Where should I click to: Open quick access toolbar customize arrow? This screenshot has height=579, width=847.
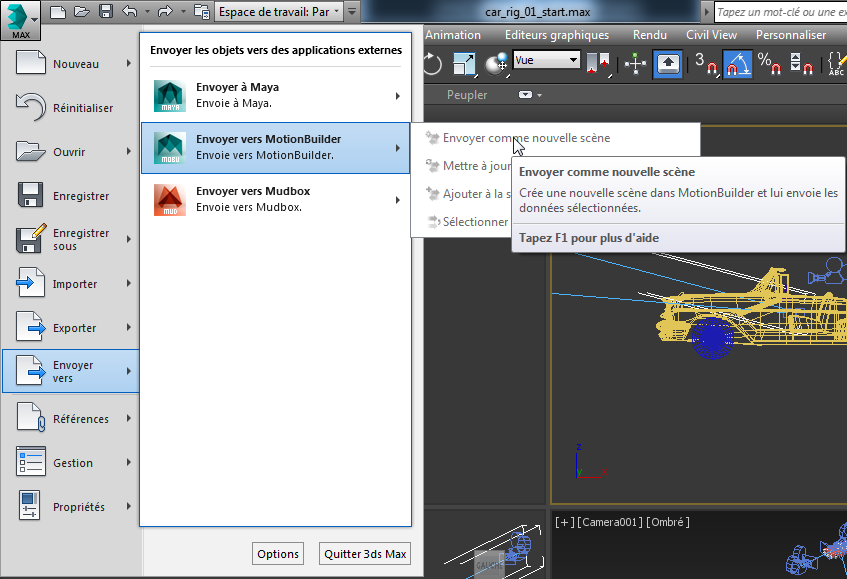(352, 11)
